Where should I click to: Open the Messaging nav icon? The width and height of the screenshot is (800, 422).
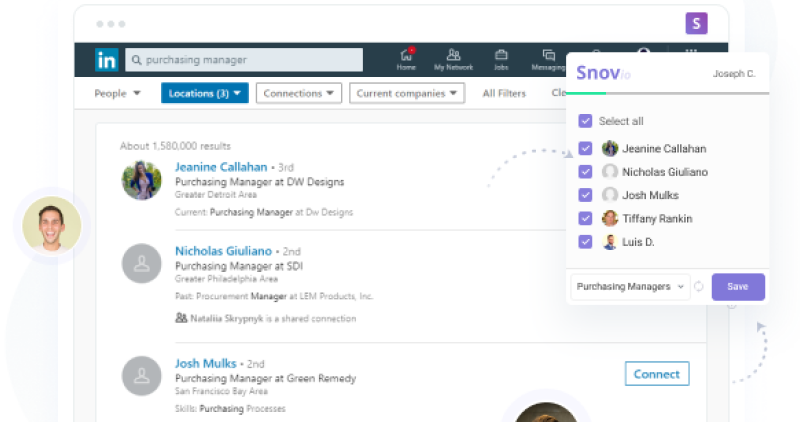[x=548, y=59]
